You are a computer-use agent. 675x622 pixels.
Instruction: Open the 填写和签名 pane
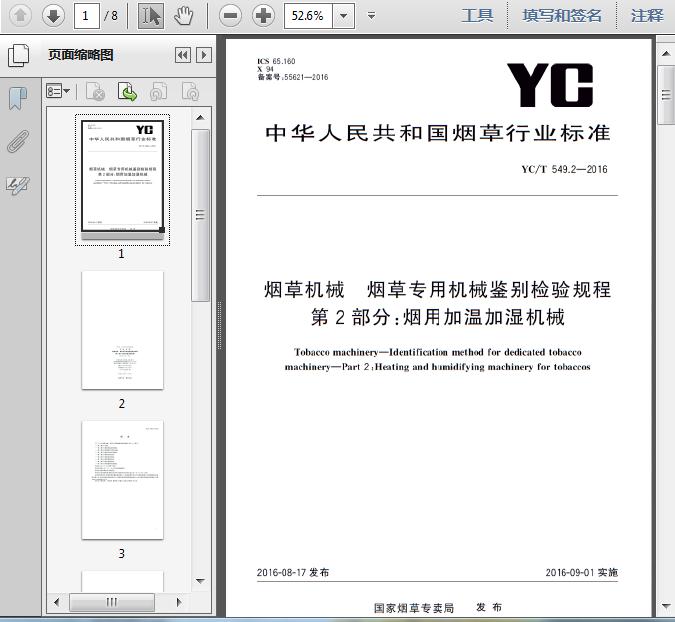pyautogui.click(x=562, y=16)
